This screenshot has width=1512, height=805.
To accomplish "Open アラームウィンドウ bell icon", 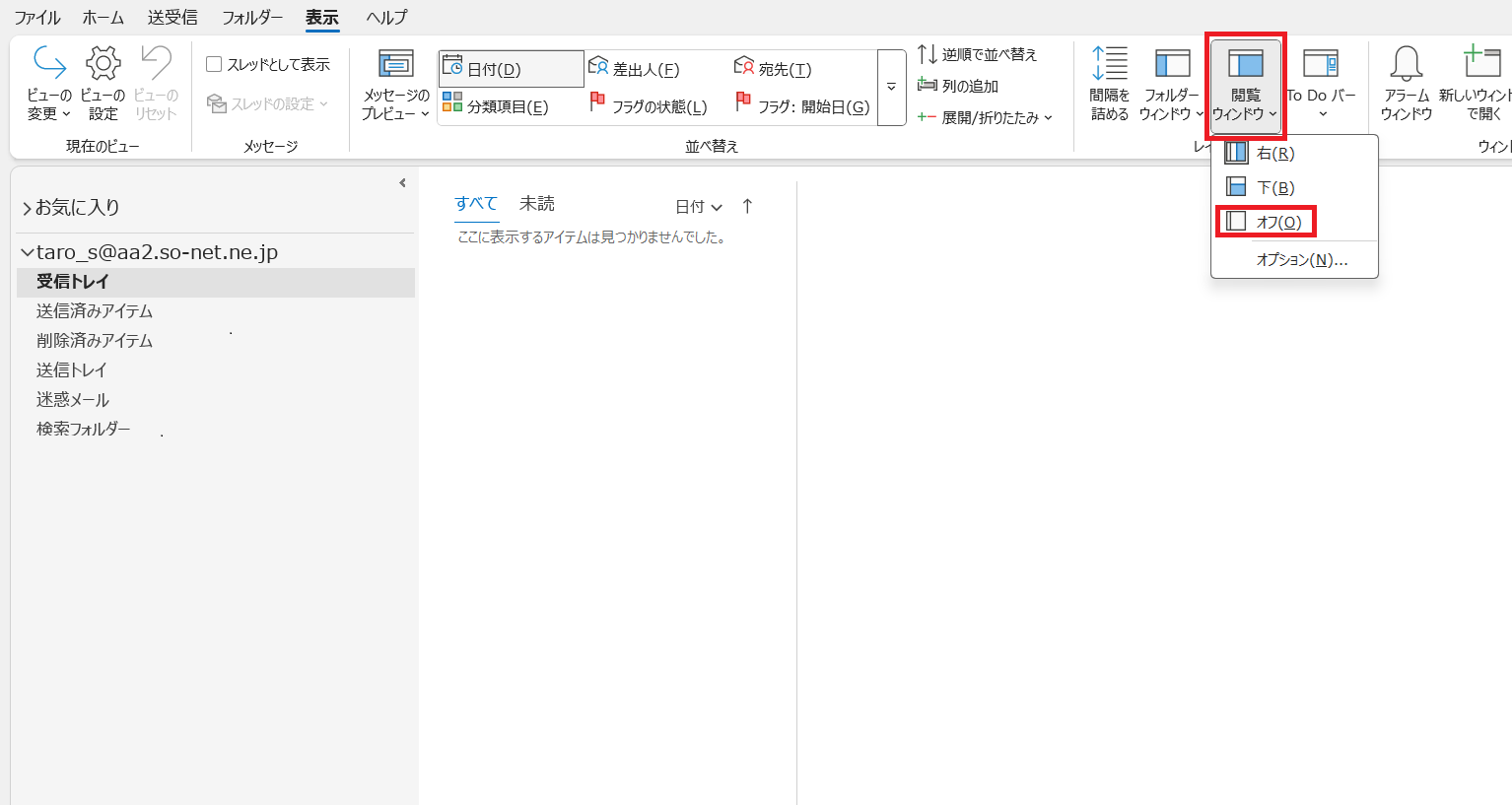I will point(1406,64).
